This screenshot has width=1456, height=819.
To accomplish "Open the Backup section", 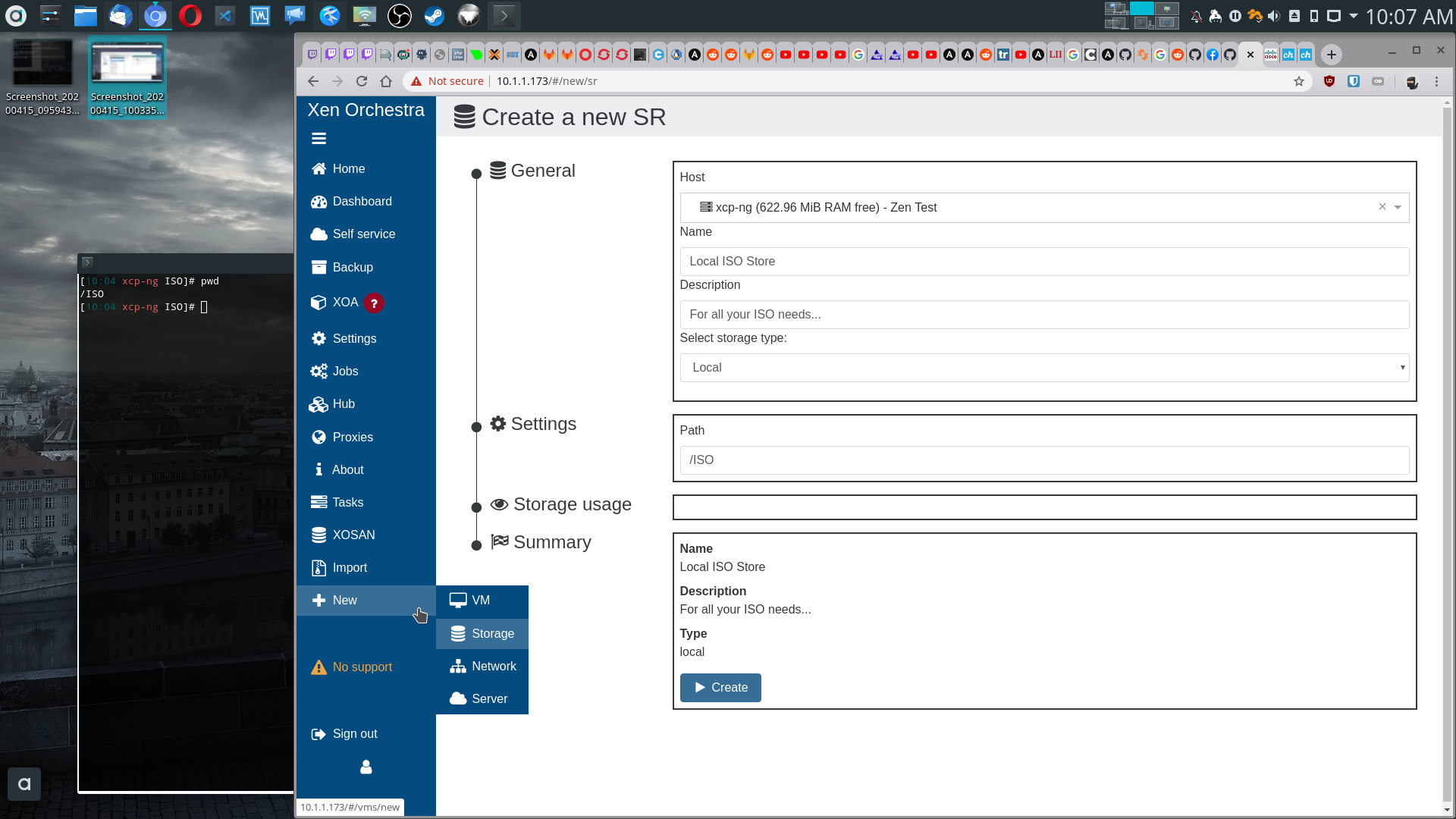I will [x=366, y=267].
